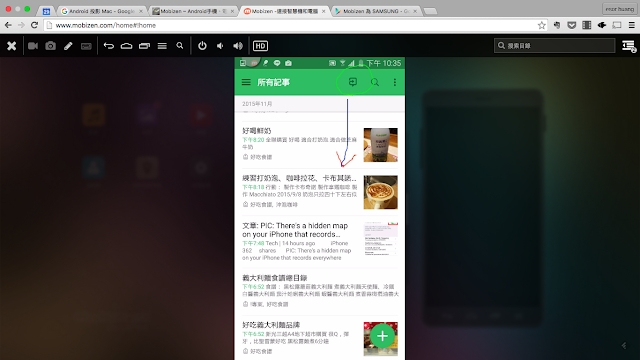The image size is (640, 360).
Task: Open the 好喝鮮奶 note
Action: point(320,144)
